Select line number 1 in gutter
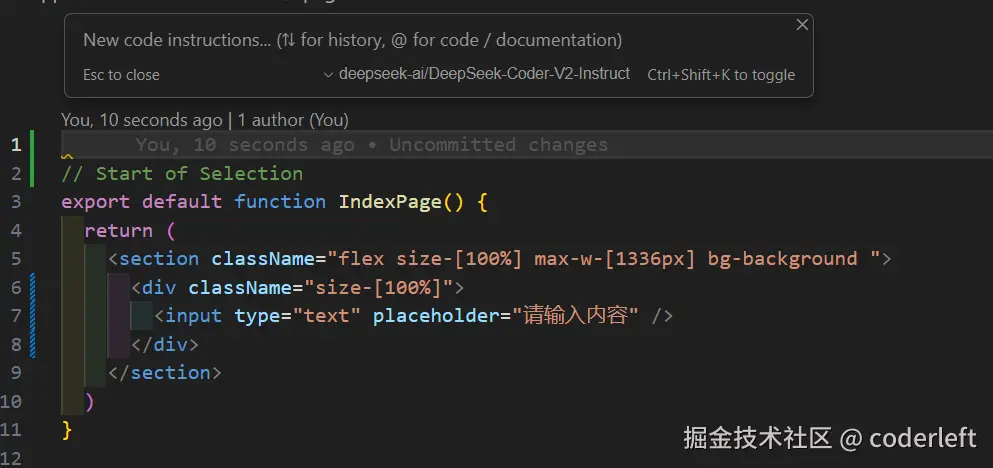Viewport: 993px width, 468px height. 16,145
